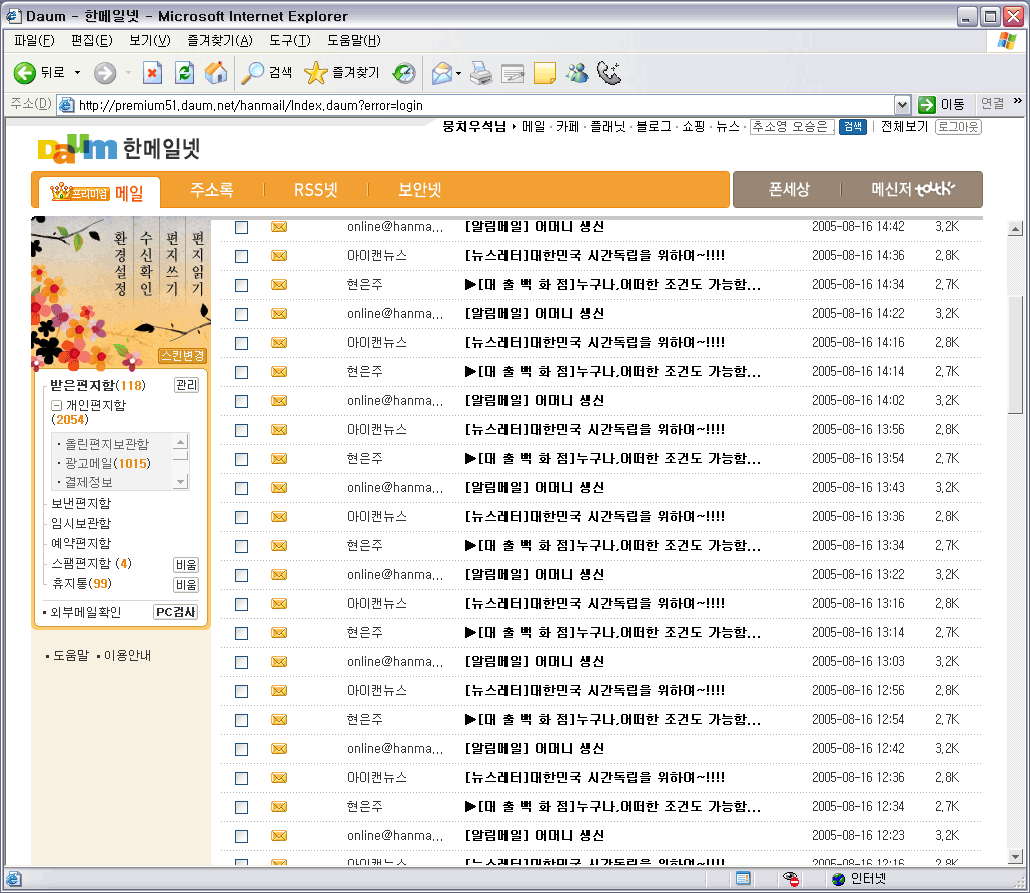Click the phone handset toolbar icon
The width and height of the screenshot is (1030, 893).
(609, 73)
